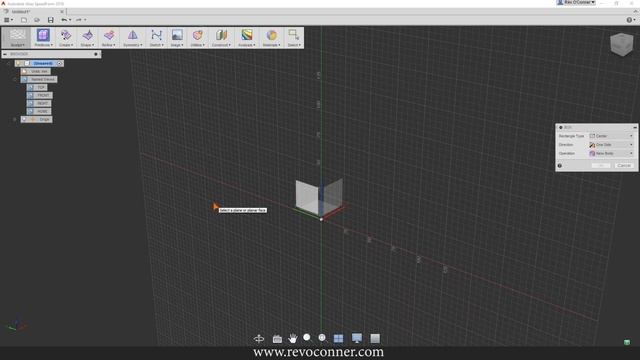Click the Look At camera icon
The height and width of the screenshot is (360, 640).
tap(277, 339)
